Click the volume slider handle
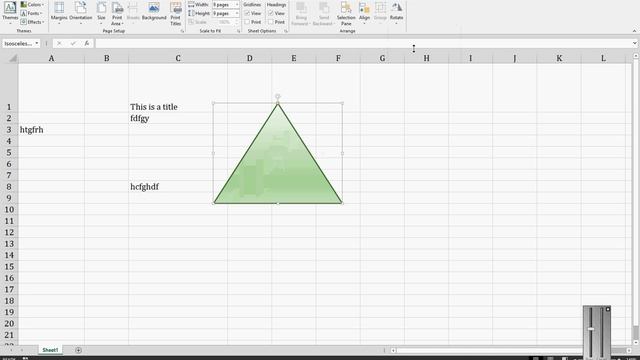Screen dimensions: 640x360 pyautogui.click(x=591, y=329)
